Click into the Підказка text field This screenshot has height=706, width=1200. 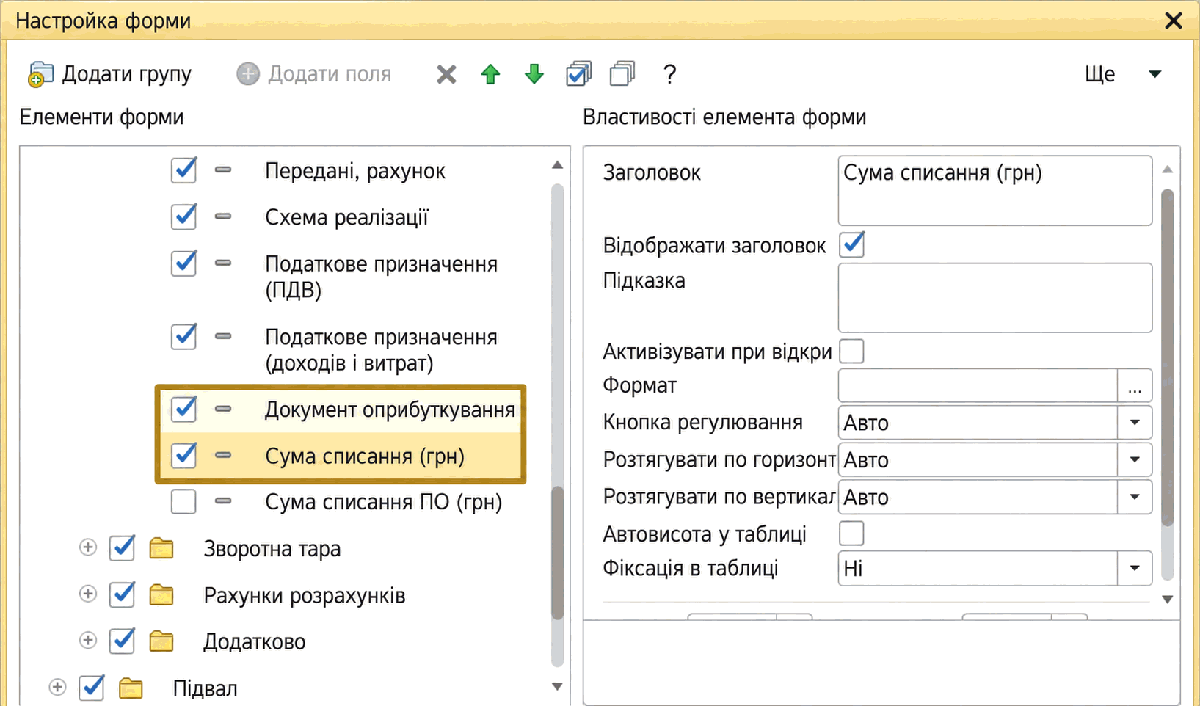coord(995,297)
